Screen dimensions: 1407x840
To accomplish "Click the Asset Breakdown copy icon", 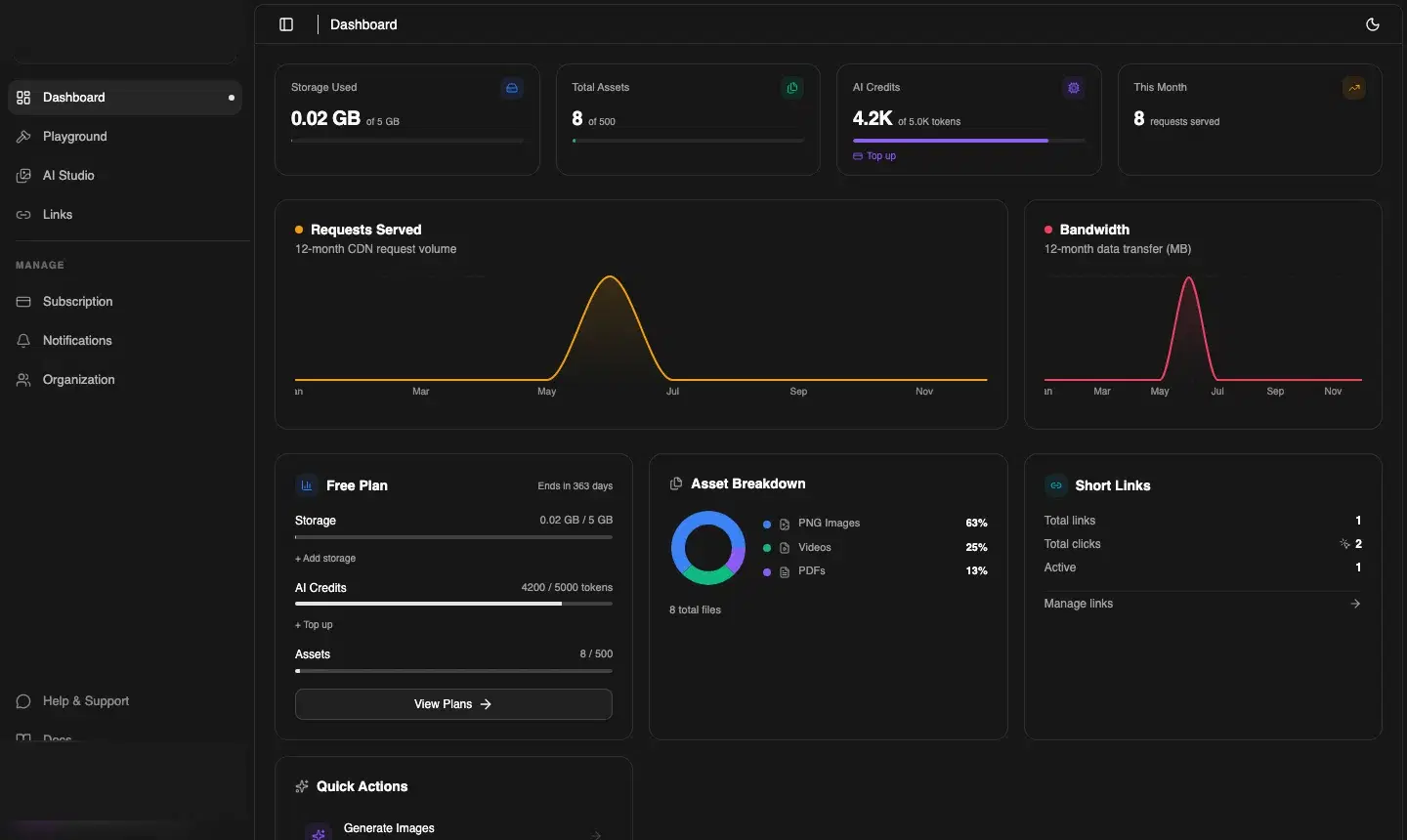I will [676, 483].
